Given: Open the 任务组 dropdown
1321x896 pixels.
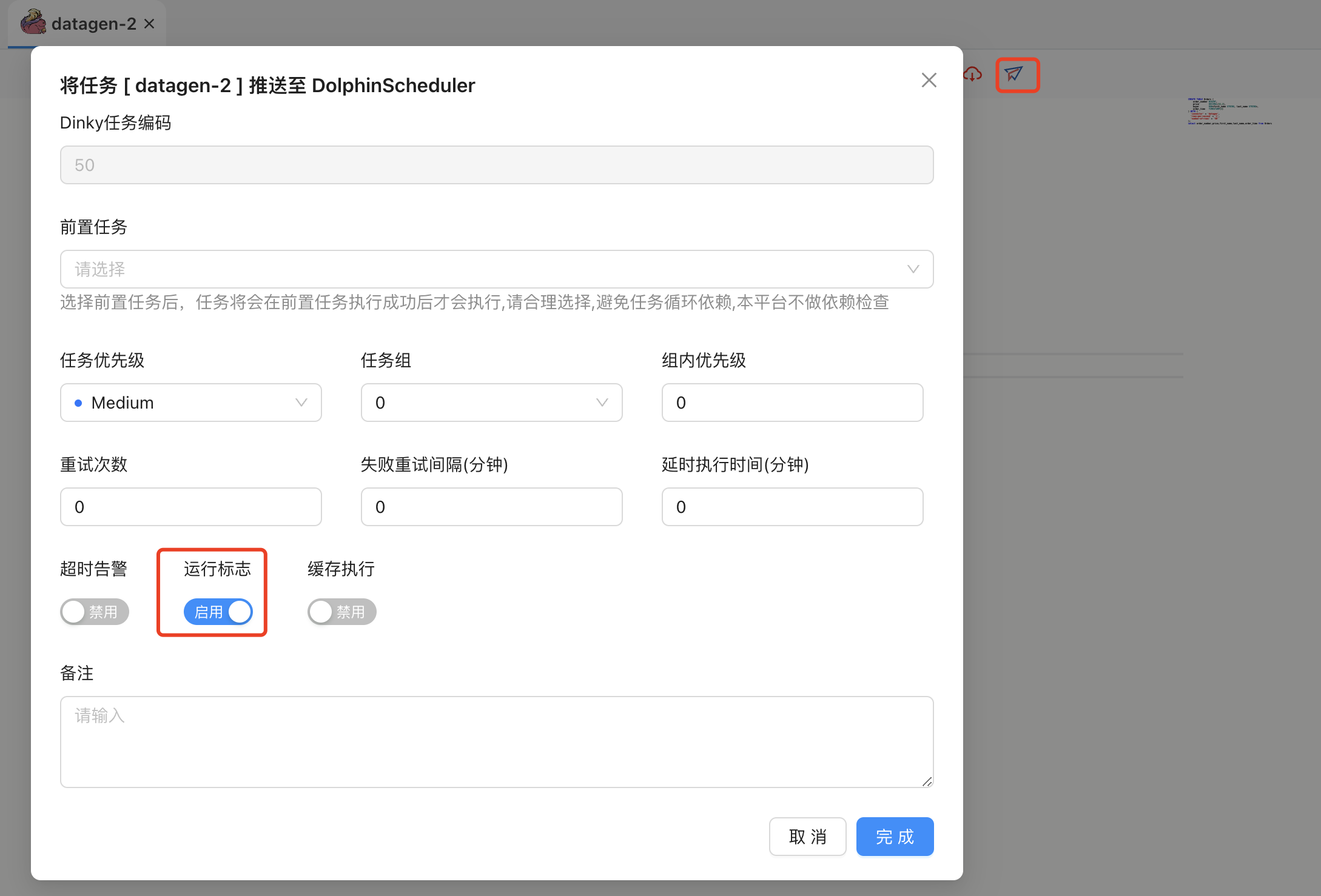Looking at the screenshot, I should tap(491, 403).
